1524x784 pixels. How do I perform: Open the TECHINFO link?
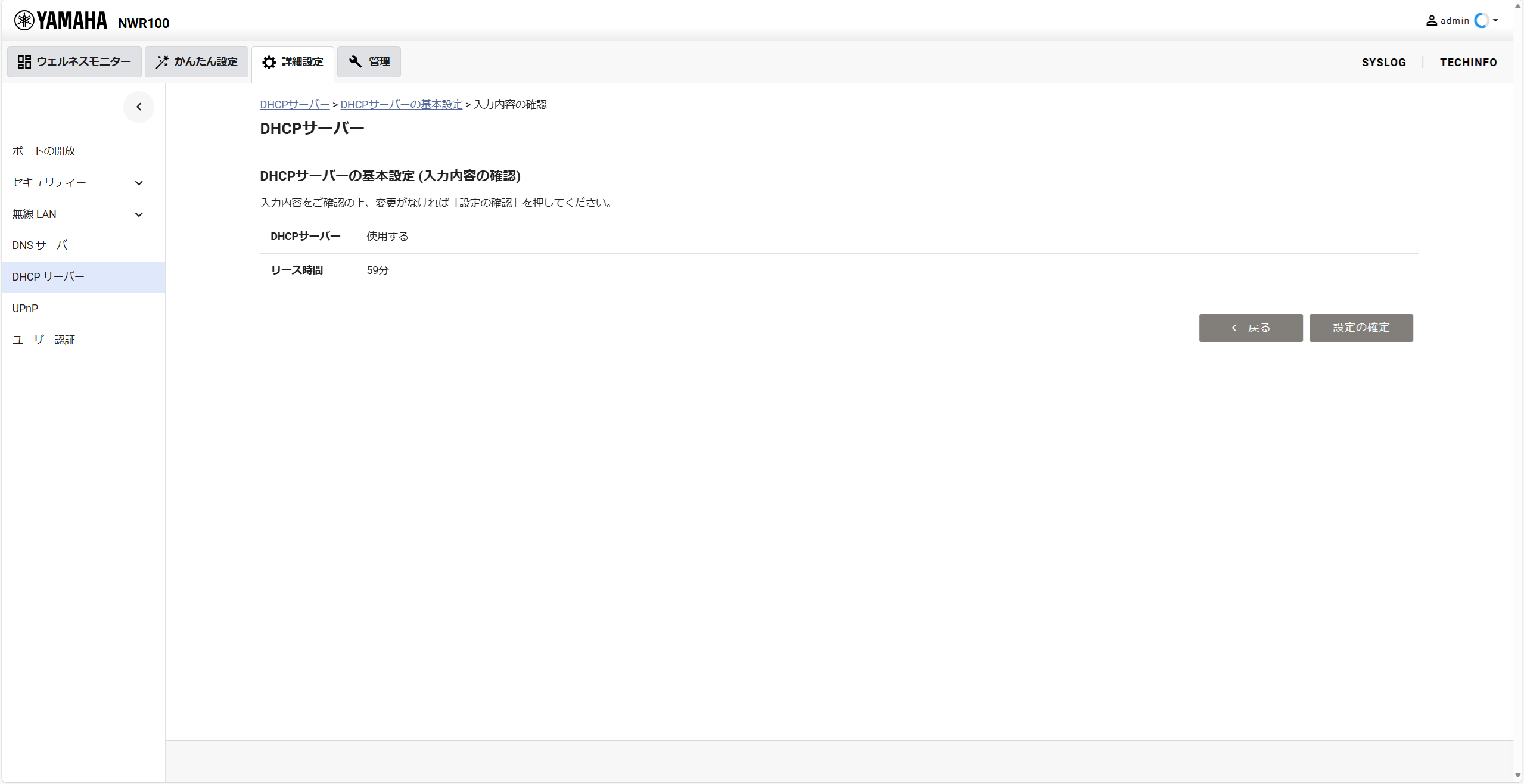click(x=1468, y=63)
